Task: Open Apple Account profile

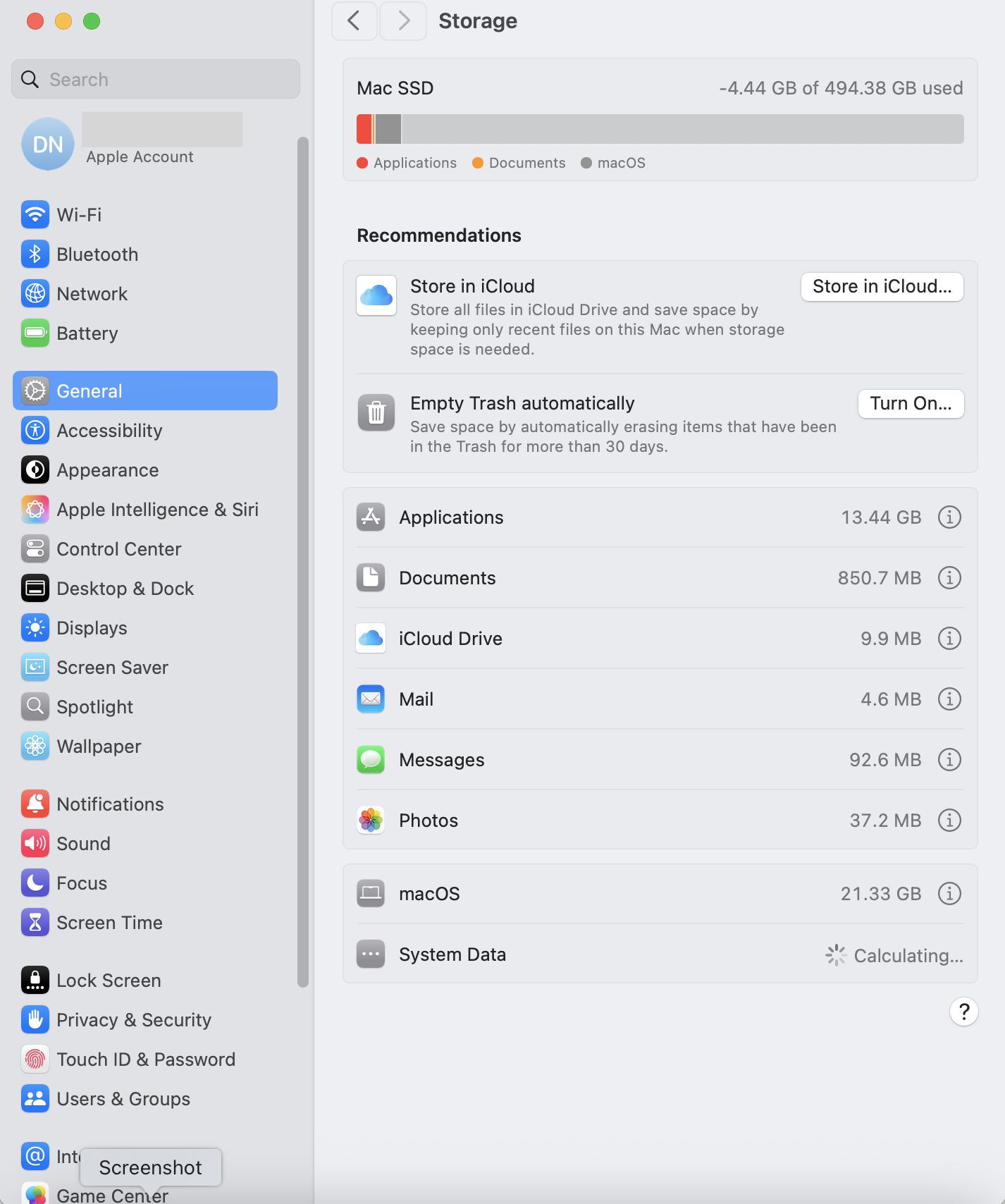Action: click(x=145, y=144)
